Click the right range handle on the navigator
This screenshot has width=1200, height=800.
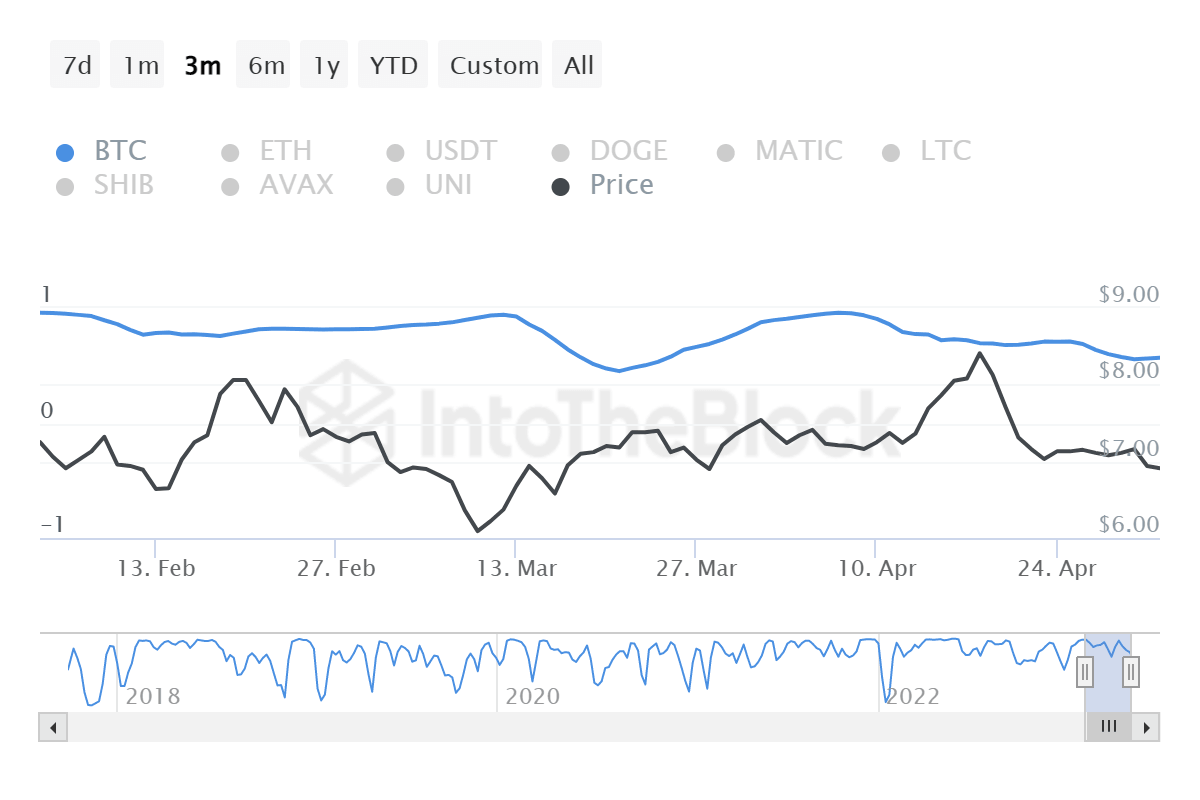[1129, 672]
